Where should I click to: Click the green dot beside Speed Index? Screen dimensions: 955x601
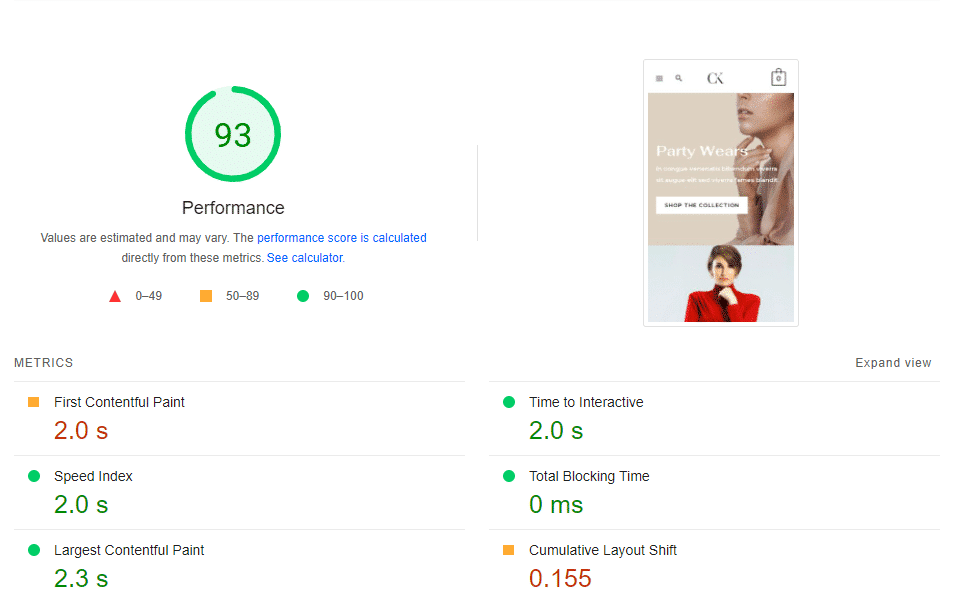pos(33,476)
